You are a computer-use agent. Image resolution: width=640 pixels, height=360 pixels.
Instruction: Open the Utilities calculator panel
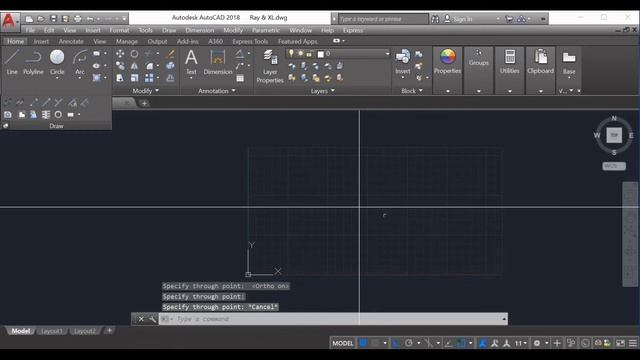pyautogui.click(x=509, y=61)
